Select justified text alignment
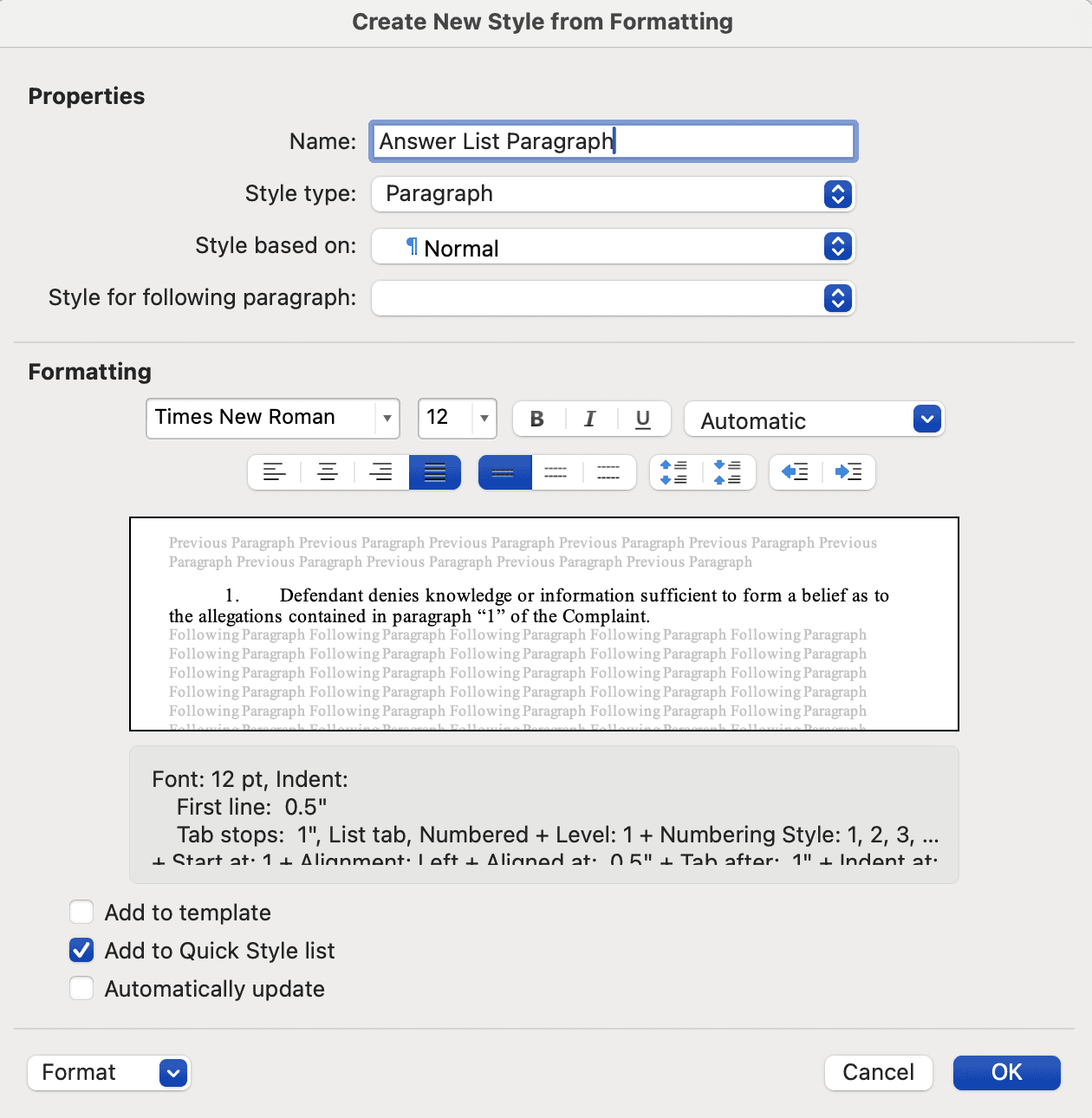1092x1118 pixels. click(x=435, y=472)
